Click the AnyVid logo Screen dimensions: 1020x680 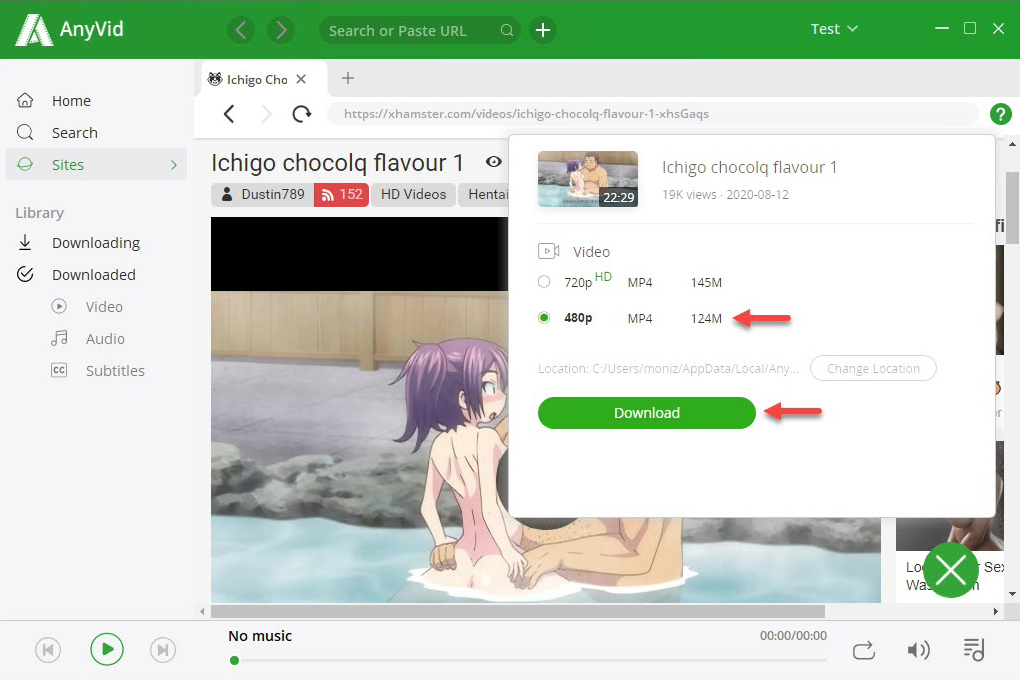pos(70,29)
